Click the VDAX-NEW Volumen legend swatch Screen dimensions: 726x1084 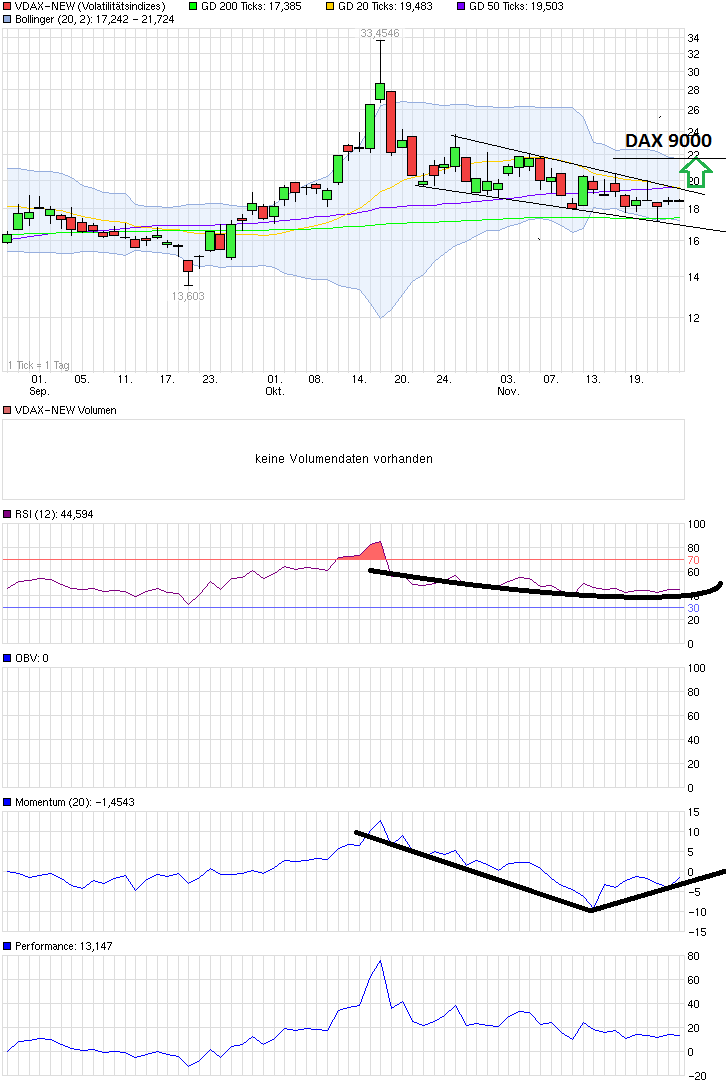click(8, 410)
